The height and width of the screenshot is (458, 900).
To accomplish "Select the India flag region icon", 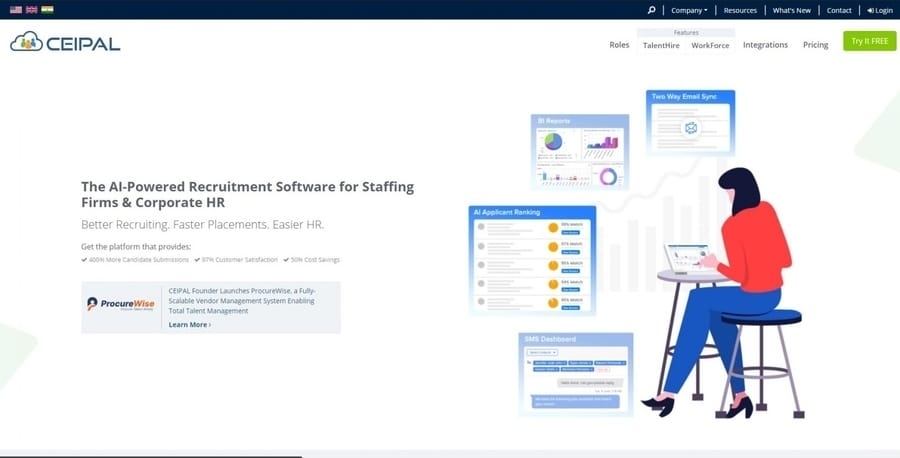I will (47, 10).
